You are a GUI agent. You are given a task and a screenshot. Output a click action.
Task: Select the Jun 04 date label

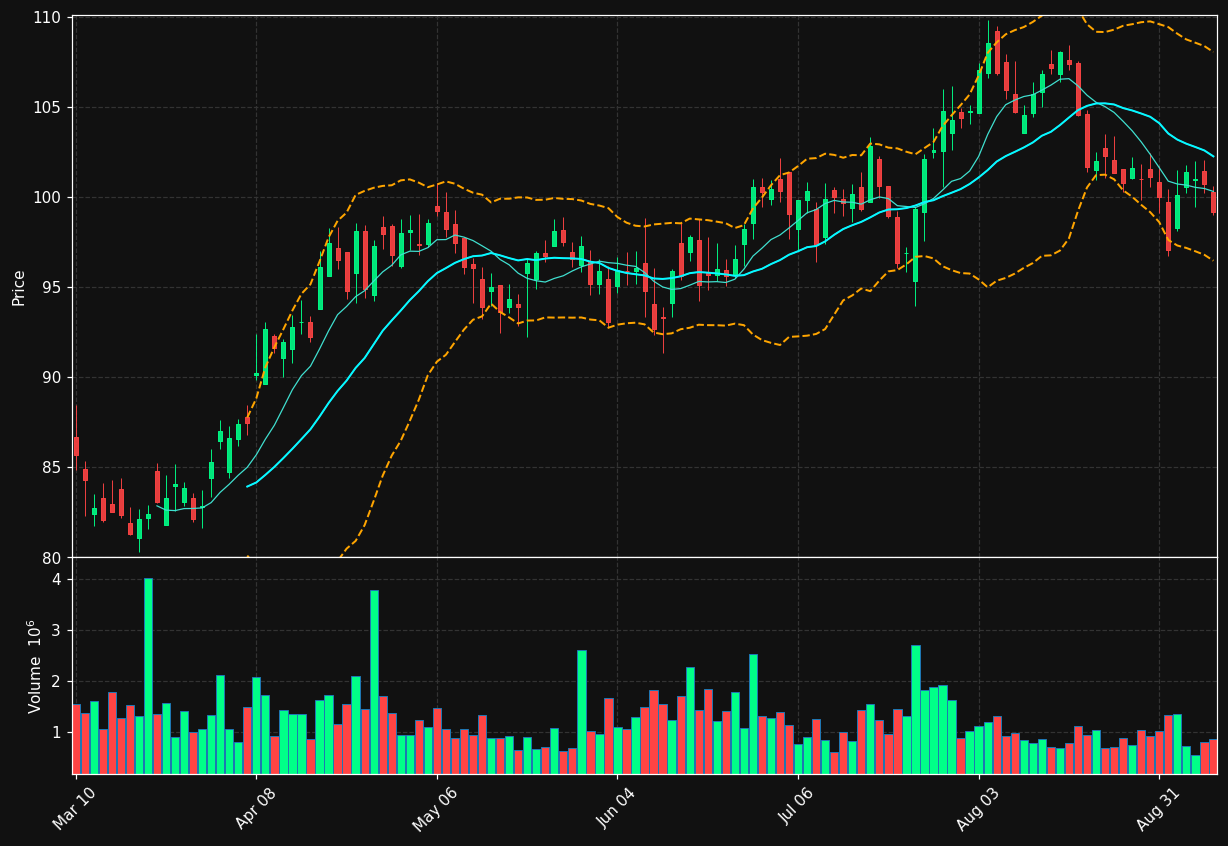coord(614,808)
